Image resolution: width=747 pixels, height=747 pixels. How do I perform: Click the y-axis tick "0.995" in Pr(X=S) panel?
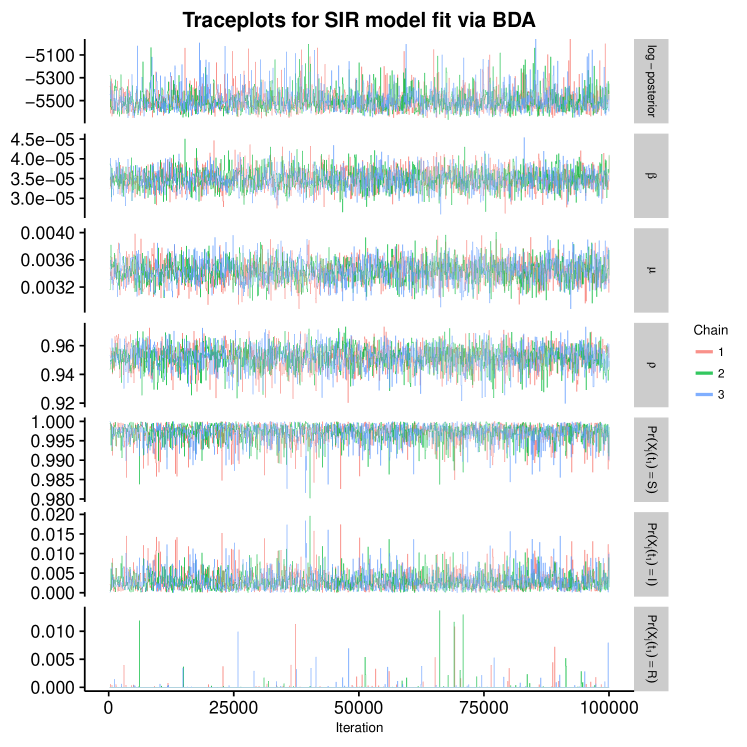(x=53, y=441)
